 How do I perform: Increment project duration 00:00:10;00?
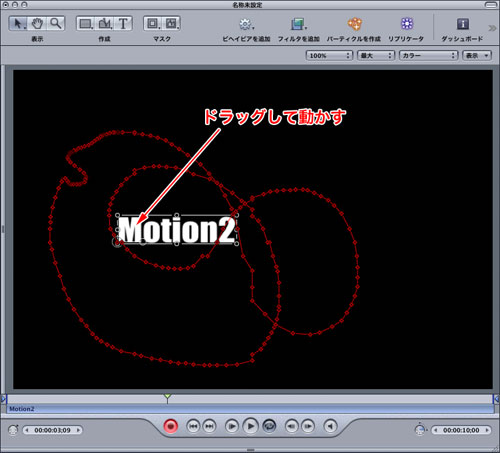click(x=487, y=430)
